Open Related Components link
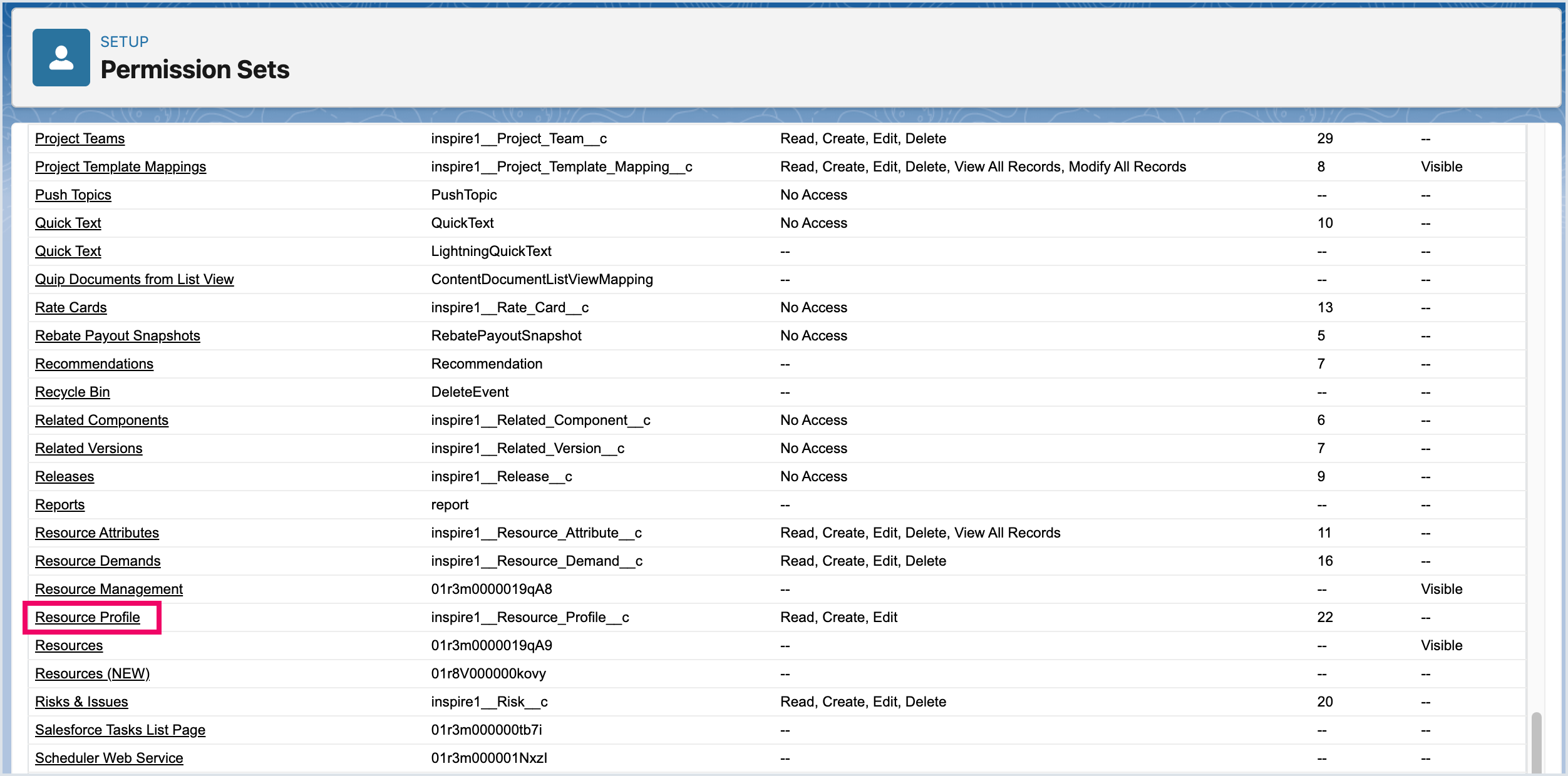The image size is (1568, 776). tap(101, 420)
